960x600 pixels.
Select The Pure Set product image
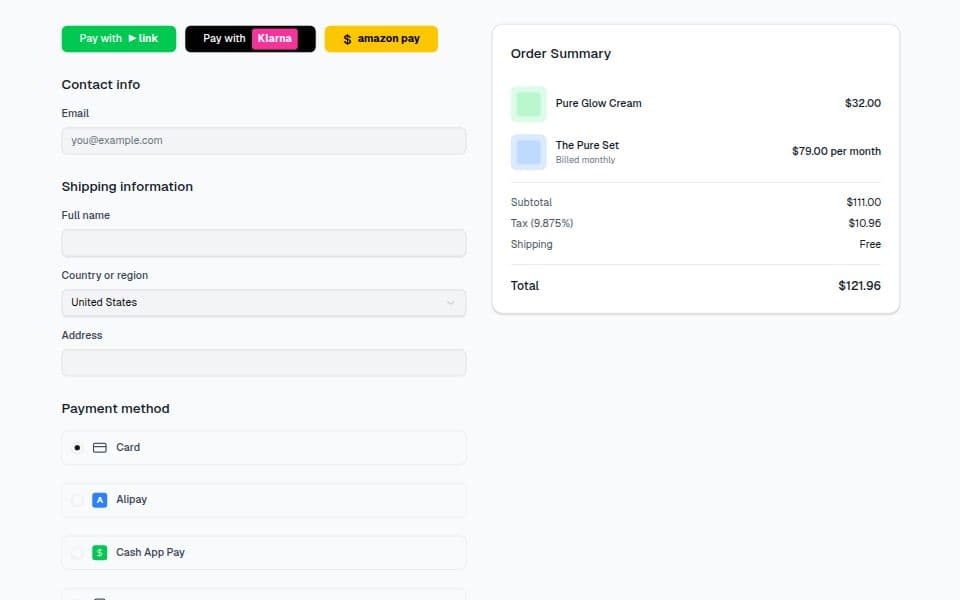coord(528,151)
